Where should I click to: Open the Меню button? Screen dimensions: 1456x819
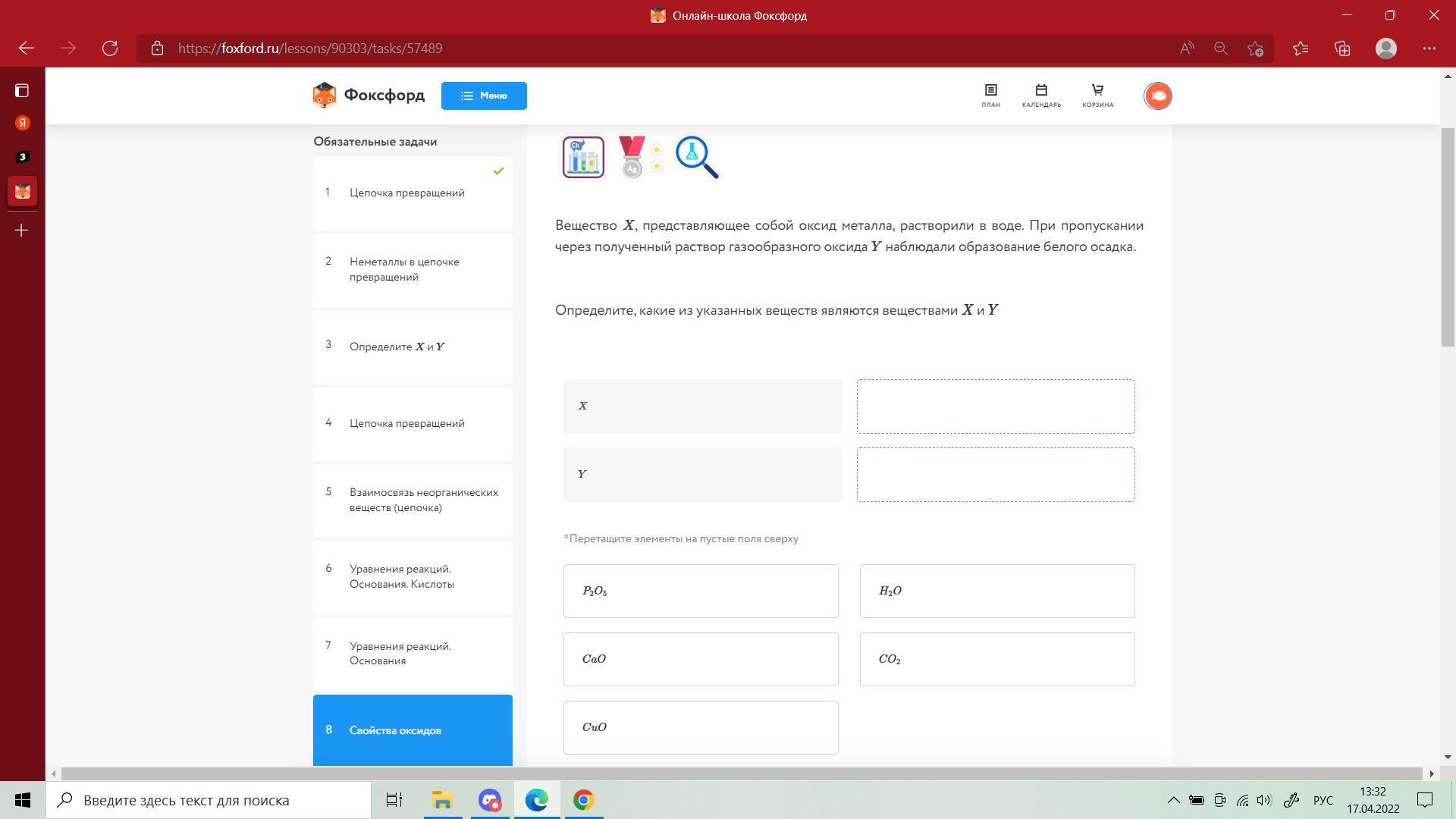tap(484, 96)
